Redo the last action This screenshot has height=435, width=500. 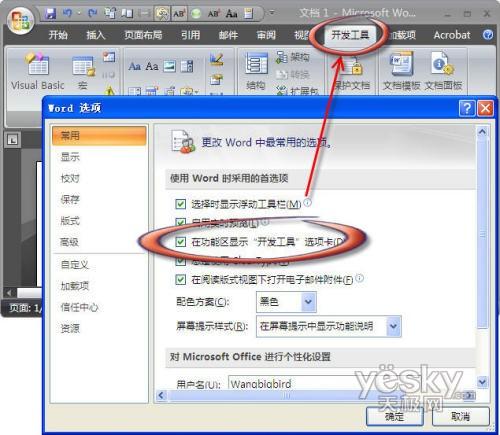point(92,13)
